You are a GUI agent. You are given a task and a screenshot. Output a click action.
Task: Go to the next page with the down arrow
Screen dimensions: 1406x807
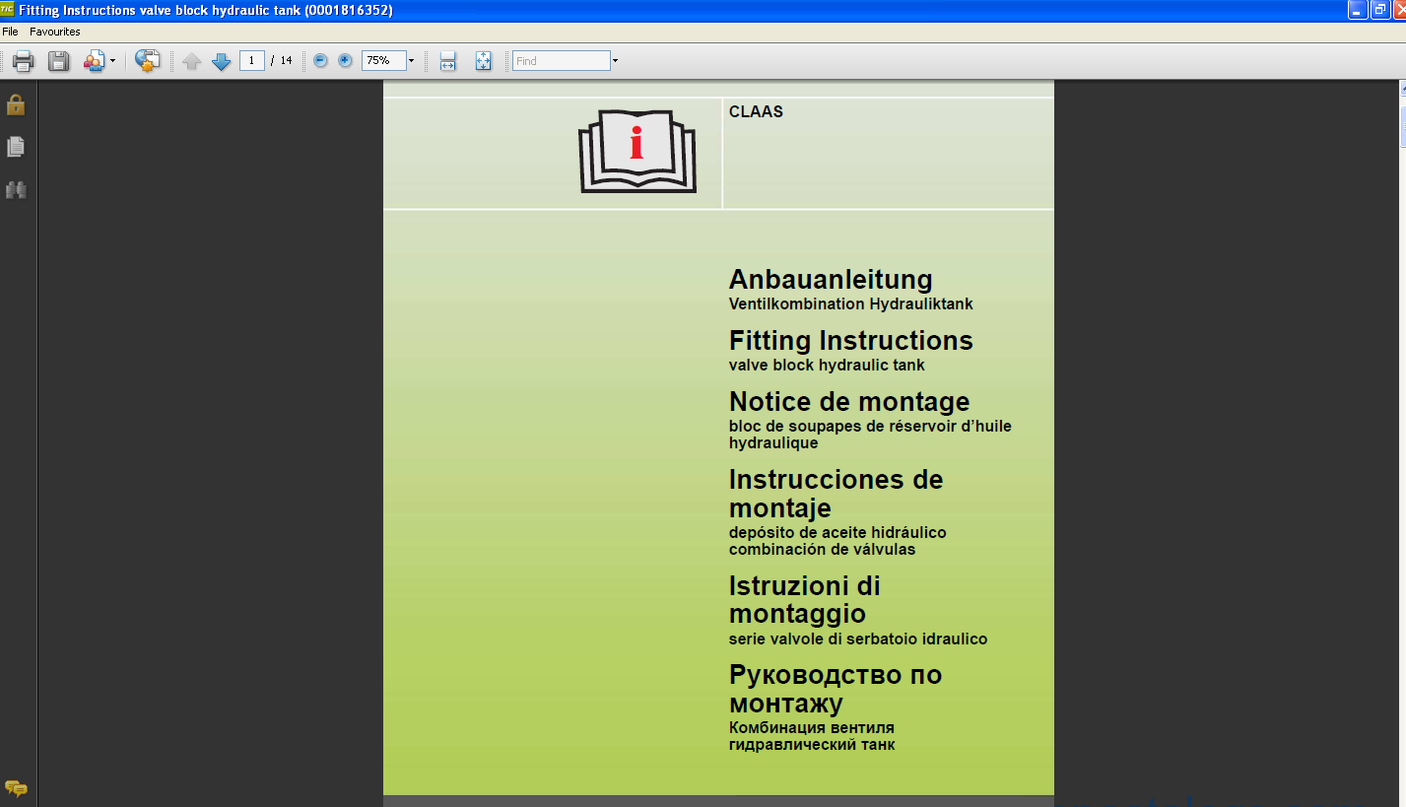(220, 60)
